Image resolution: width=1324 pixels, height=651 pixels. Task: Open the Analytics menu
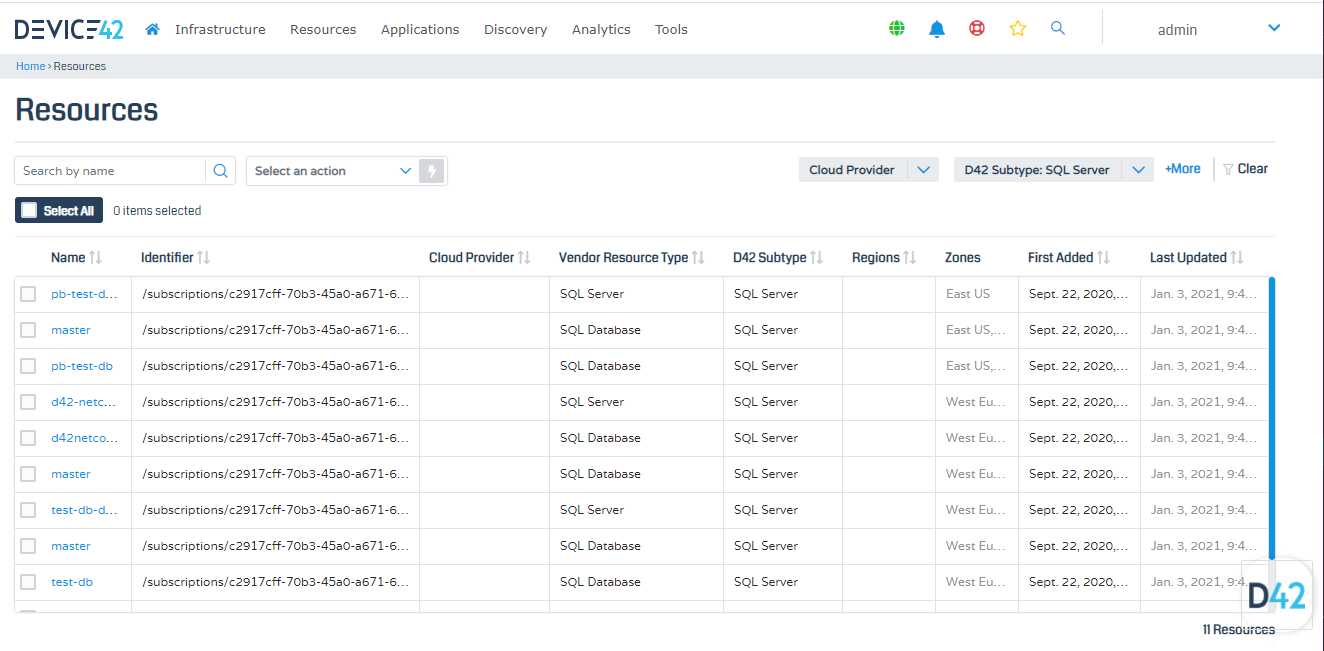pos(601,30)
